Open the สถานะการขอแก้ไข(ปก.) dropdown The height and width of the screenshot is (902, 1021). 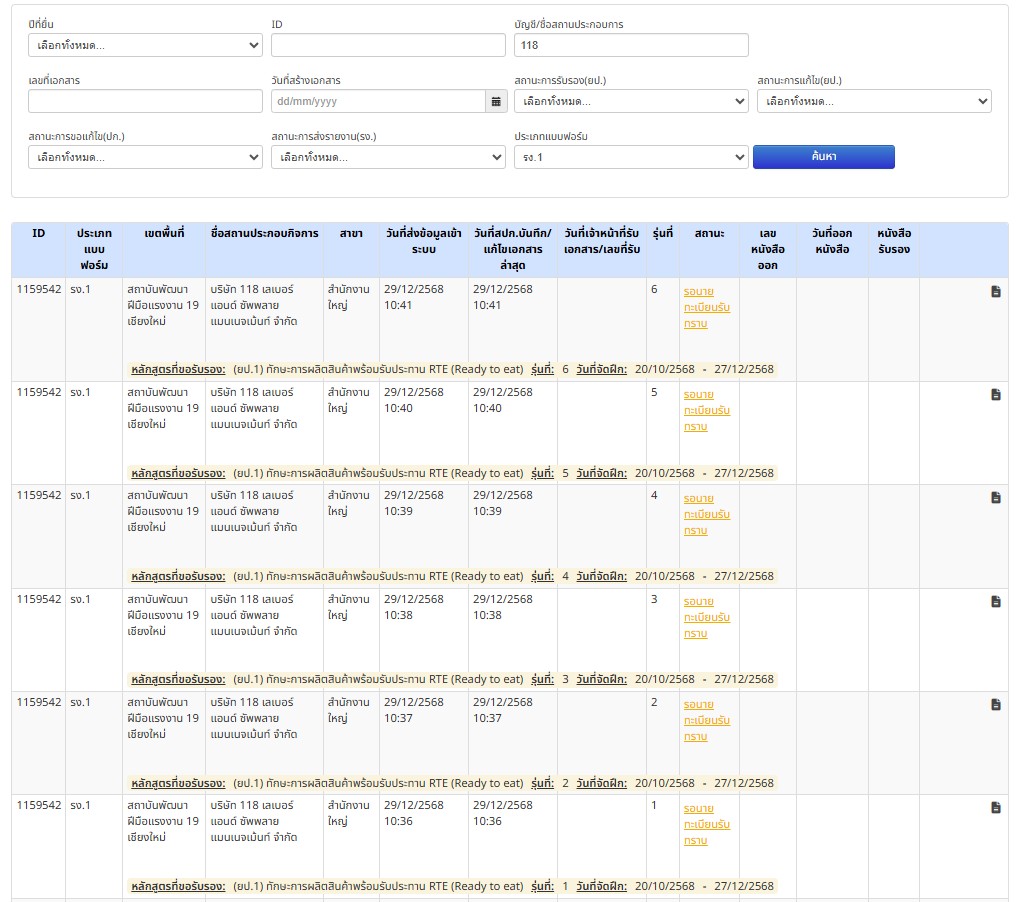145,157
